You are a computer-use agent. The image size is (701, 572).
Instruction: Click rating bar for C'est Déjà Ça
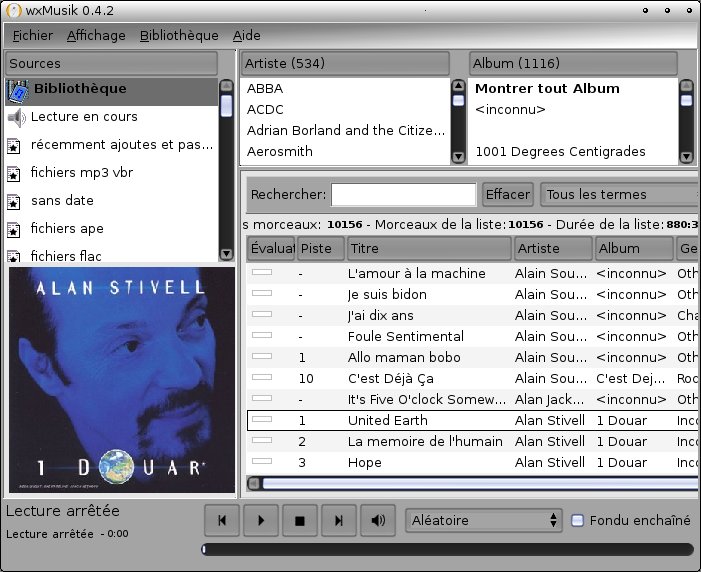tap(262, 377)
